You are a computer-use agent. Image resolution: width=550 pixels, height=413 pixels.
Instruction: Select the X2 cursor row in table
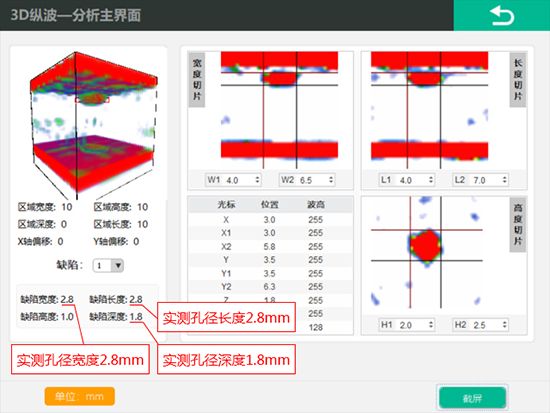(270, 247)
